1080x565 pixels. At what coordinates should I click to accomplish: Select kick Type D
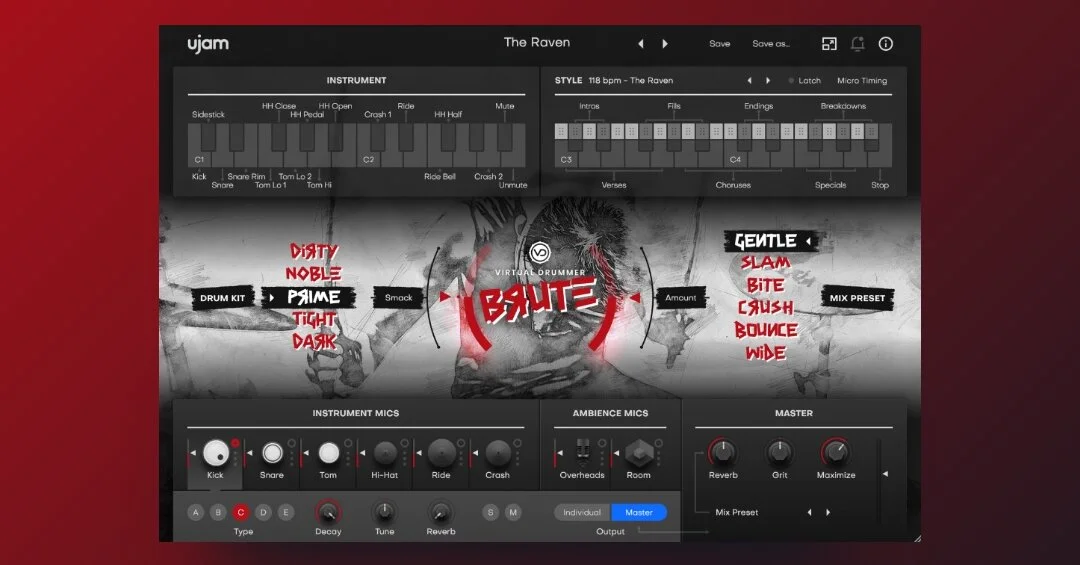coord(263,512)
